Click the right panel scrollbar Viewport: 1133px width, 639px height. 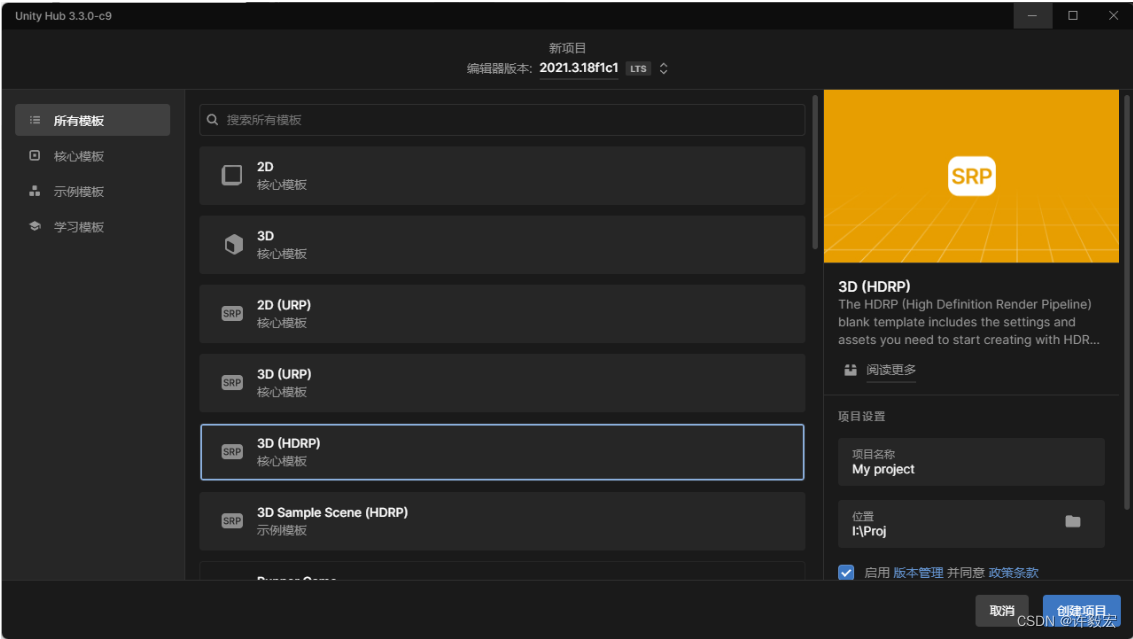[x=1126, y=302]
